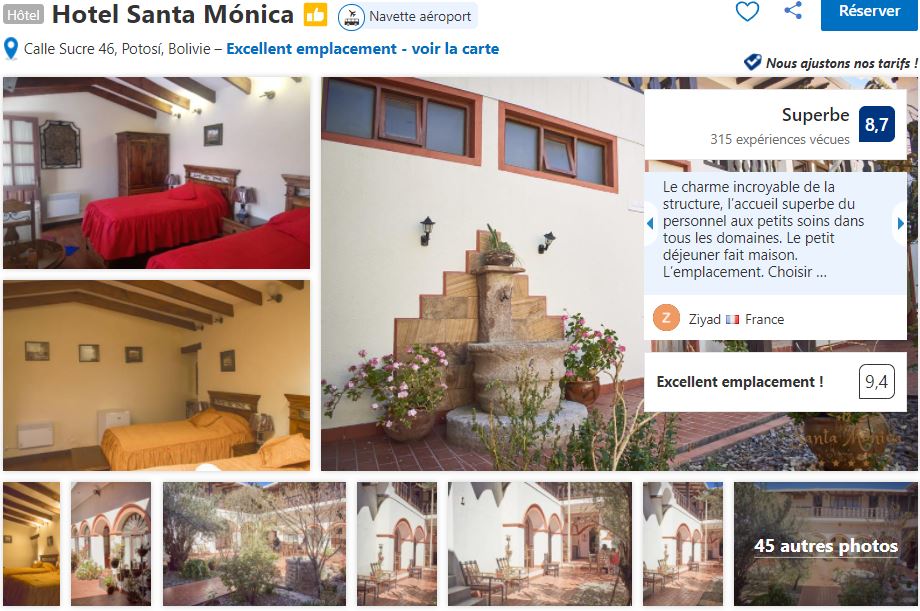Image resolution: width=920 pixels, height=611 pixels.
Task: Click 'Nous ajustons nos tarifs !' text
Action: 841,63
